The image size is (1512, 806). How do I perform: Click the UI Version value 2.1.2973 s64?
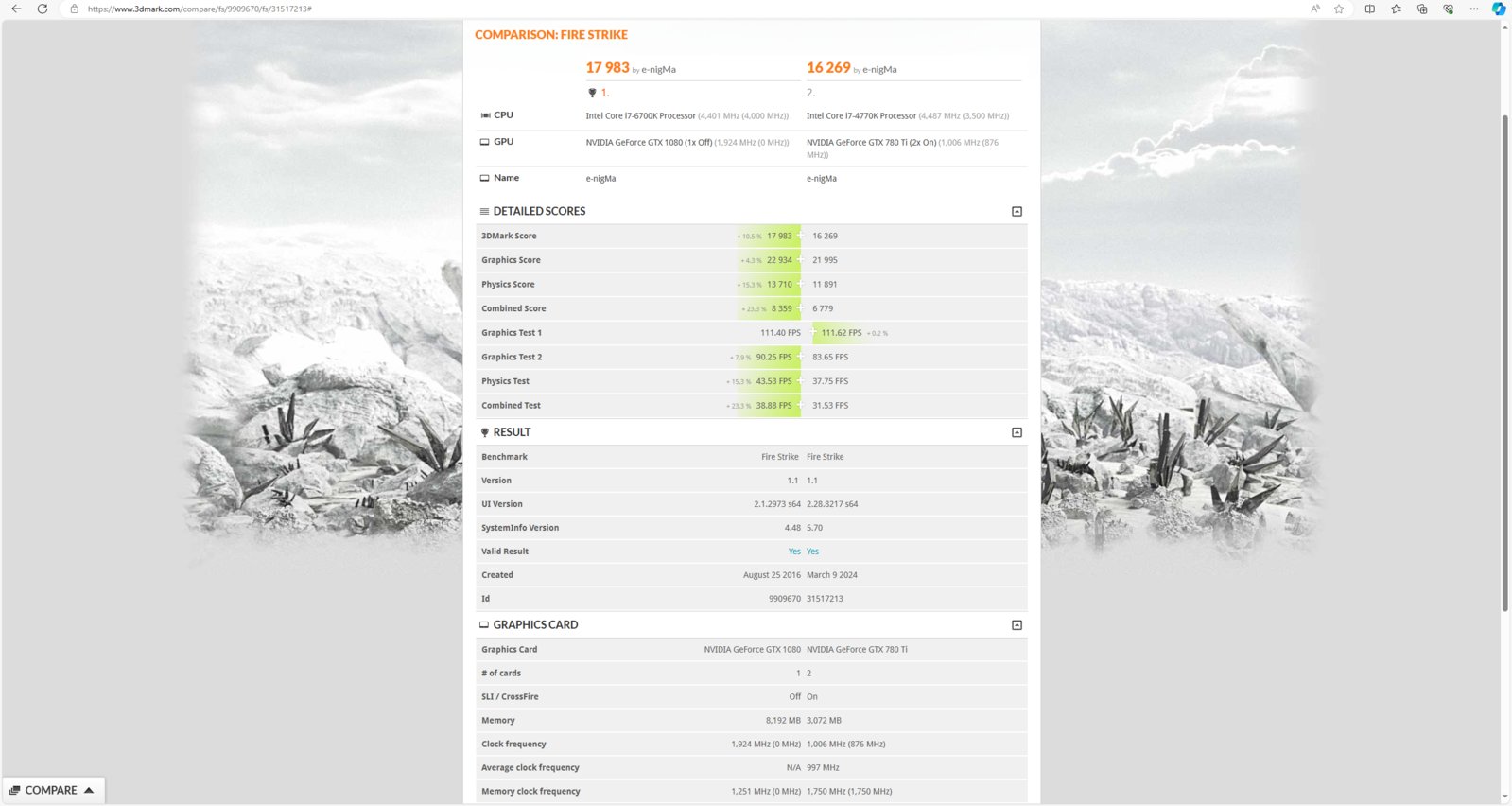(x=777, y=504)
